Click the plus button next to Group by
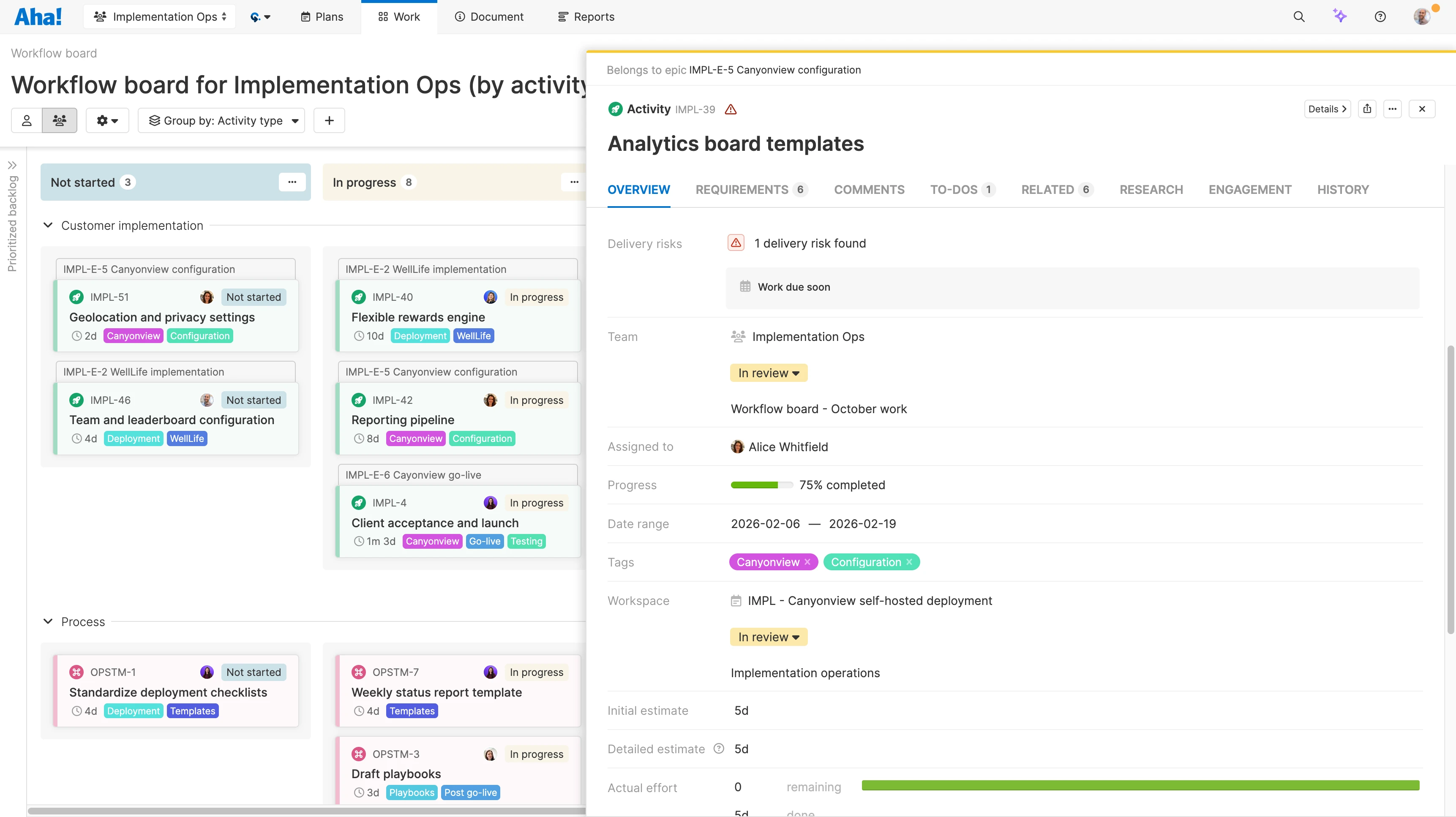Screen dimensions: 1456x817 [329, 120]
